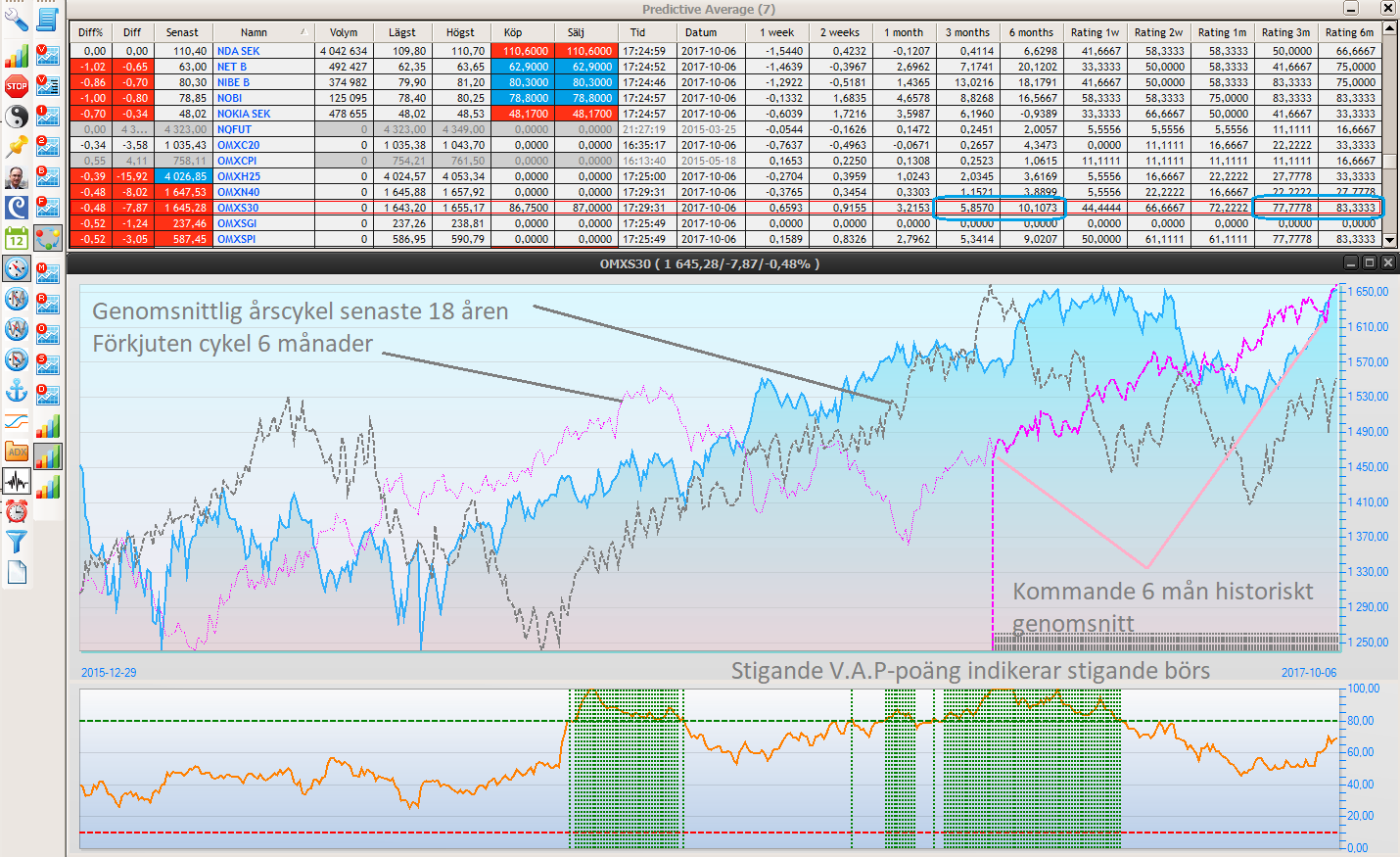Sort by Volym column header
1400x857 pixels.
click(344, 32)
